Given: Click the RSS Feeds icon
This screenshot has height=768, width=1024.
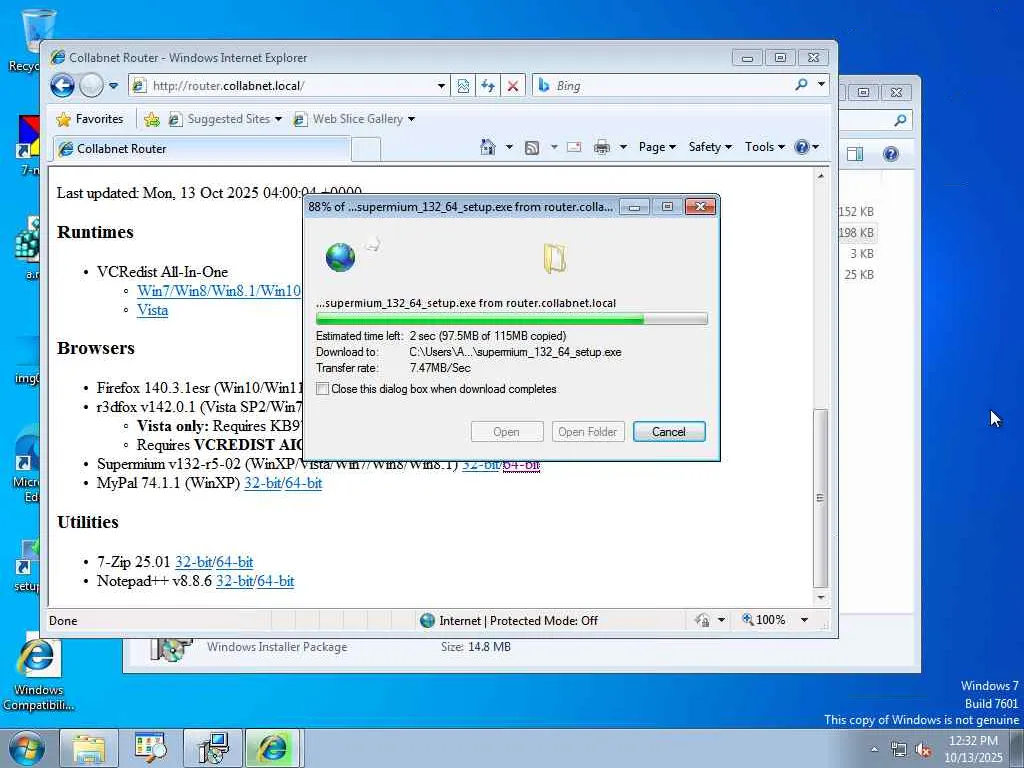Looking at the screenshot, I should pyautogui.click(x=532, y=148).
